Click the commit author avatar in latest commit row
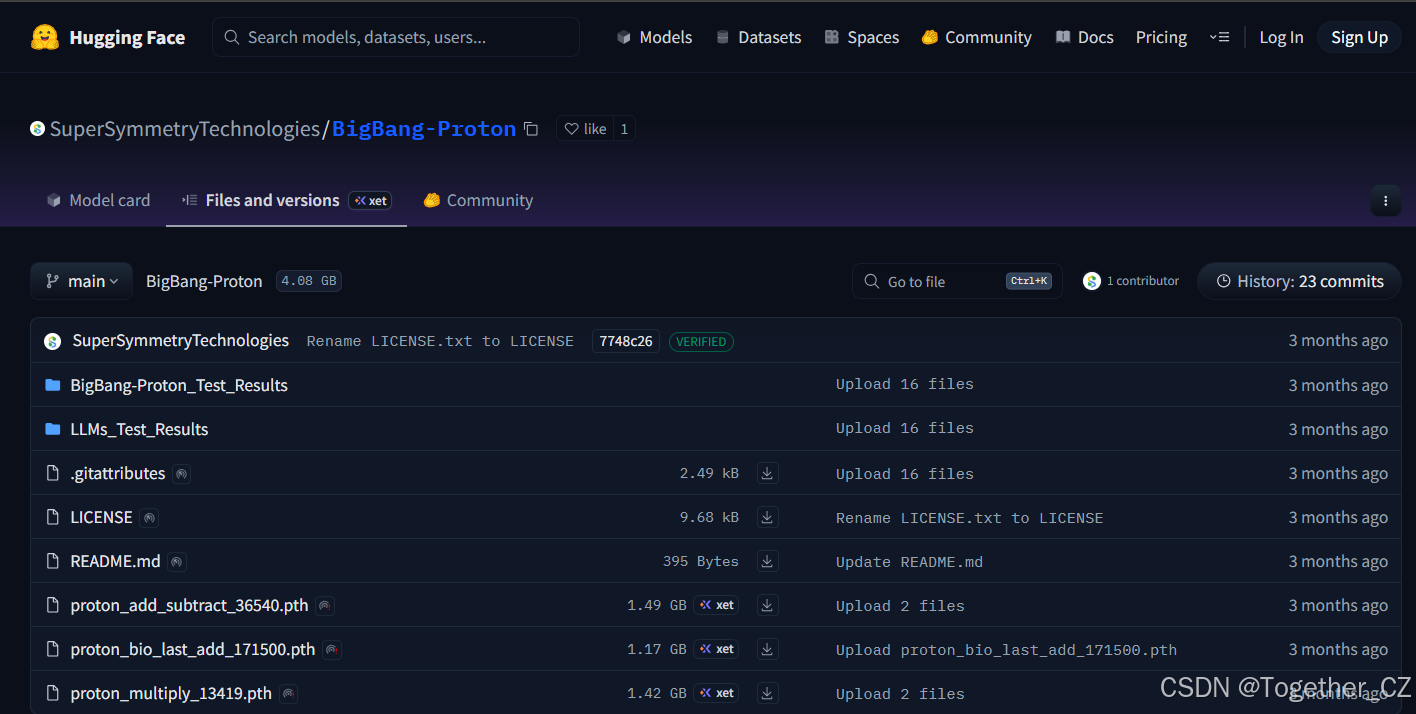This screenshot has width=1416, height=714. 53,341
